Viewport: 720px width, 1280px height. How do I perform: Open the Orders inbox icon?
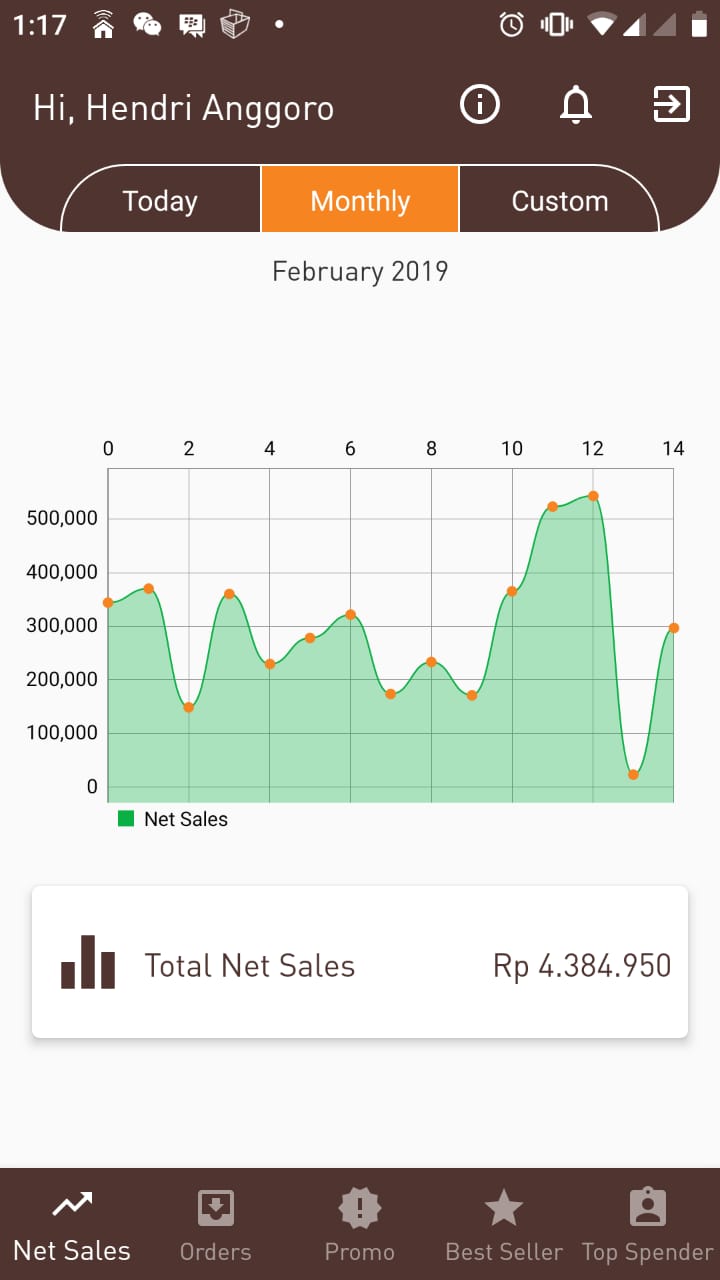click(x=215, y=1209)
